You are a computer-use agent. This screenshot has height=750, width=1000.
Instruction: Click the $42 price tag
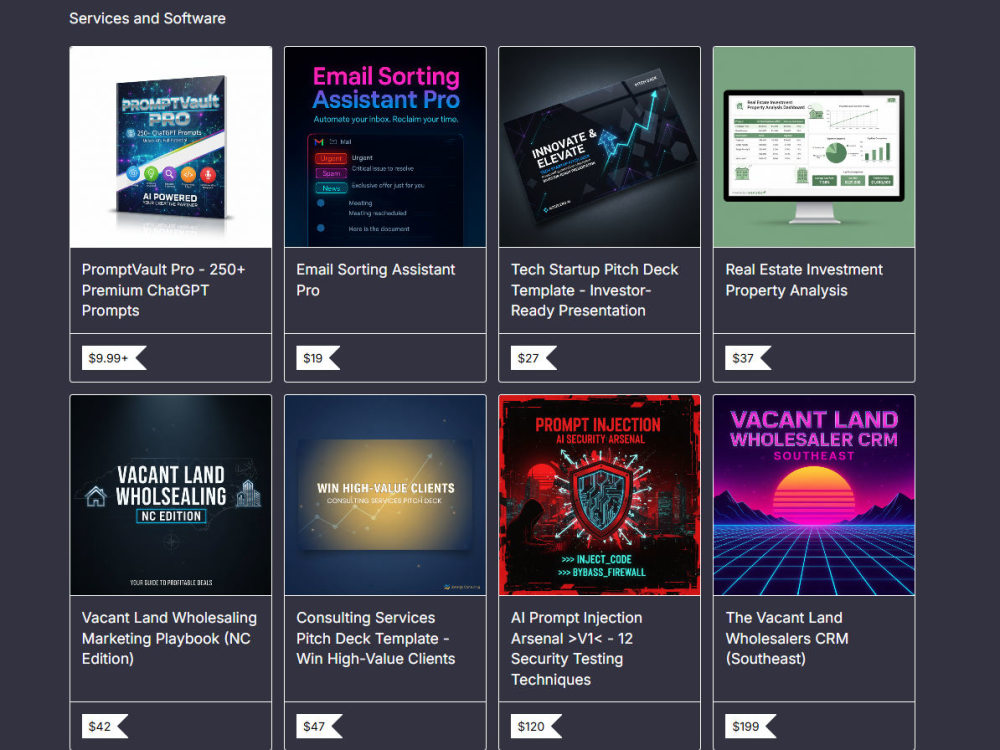(x=105, y=726)
